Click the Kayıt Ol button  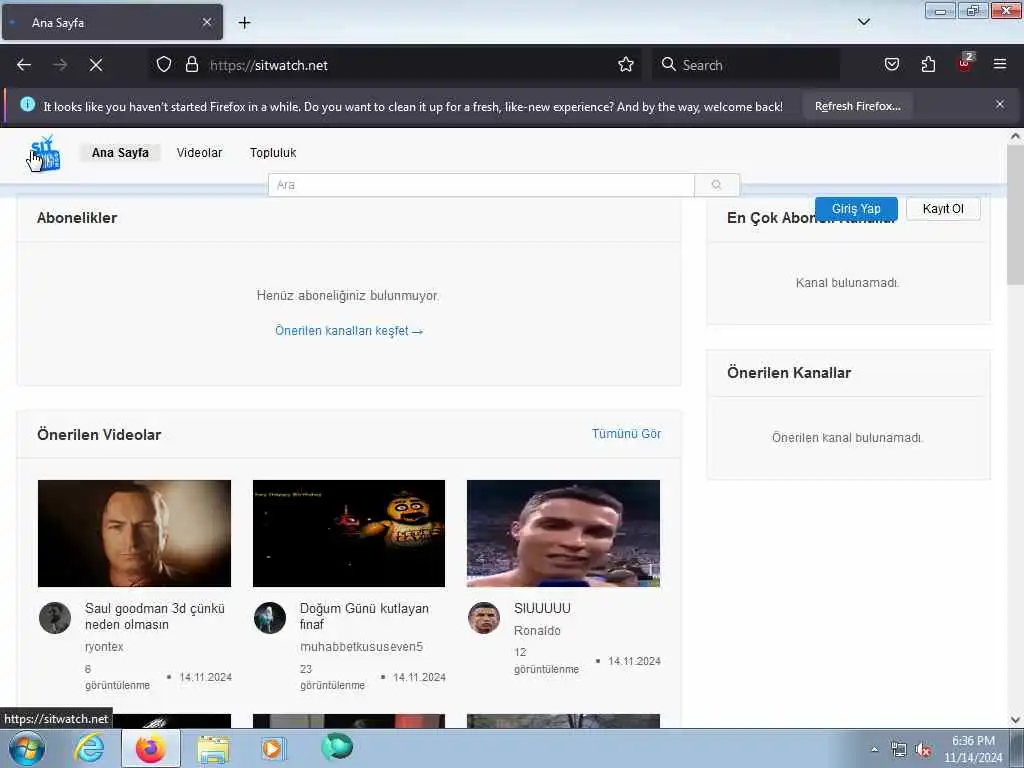(943, 209)
